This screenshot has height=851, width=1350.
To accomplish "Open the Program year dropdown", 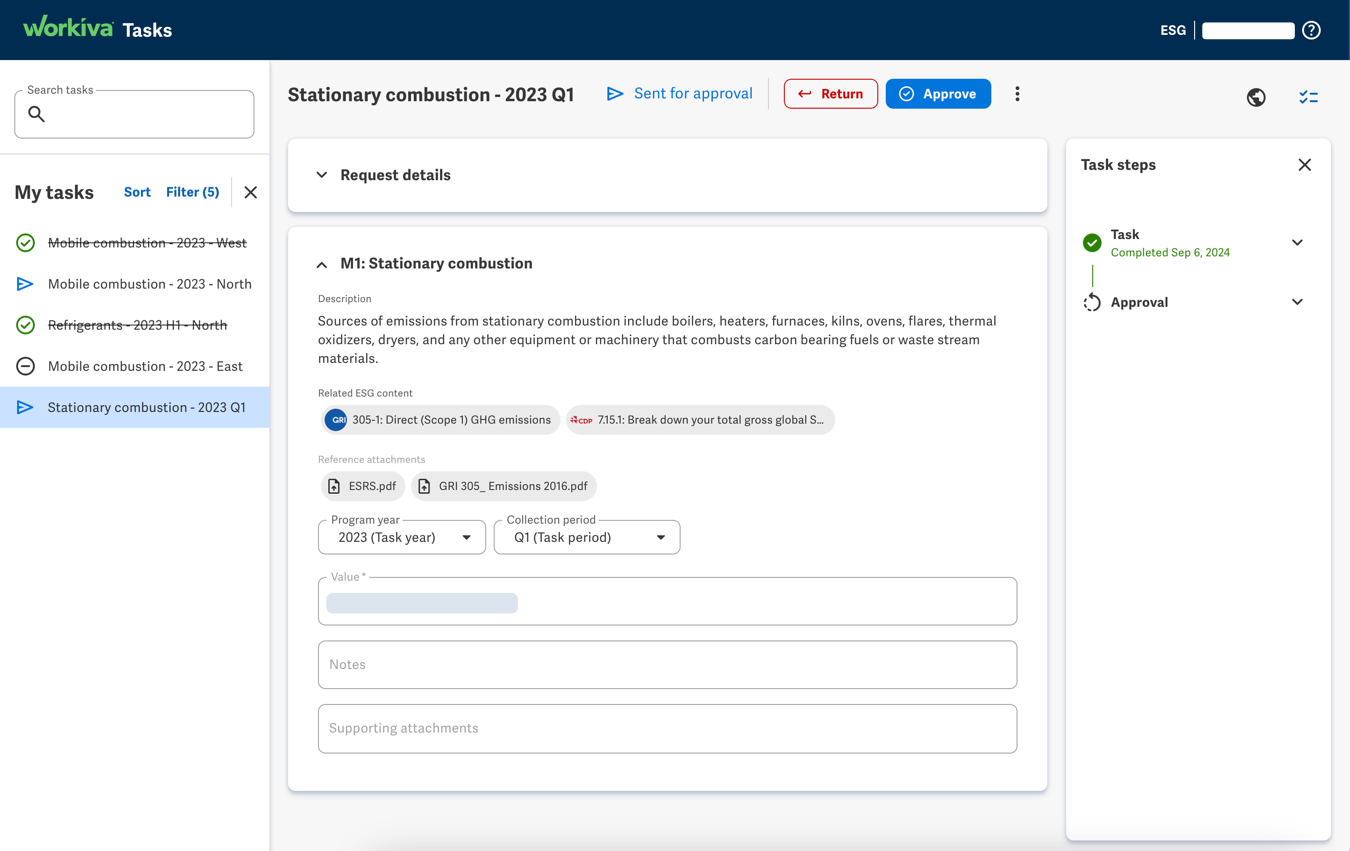I will tap(402, 537).
